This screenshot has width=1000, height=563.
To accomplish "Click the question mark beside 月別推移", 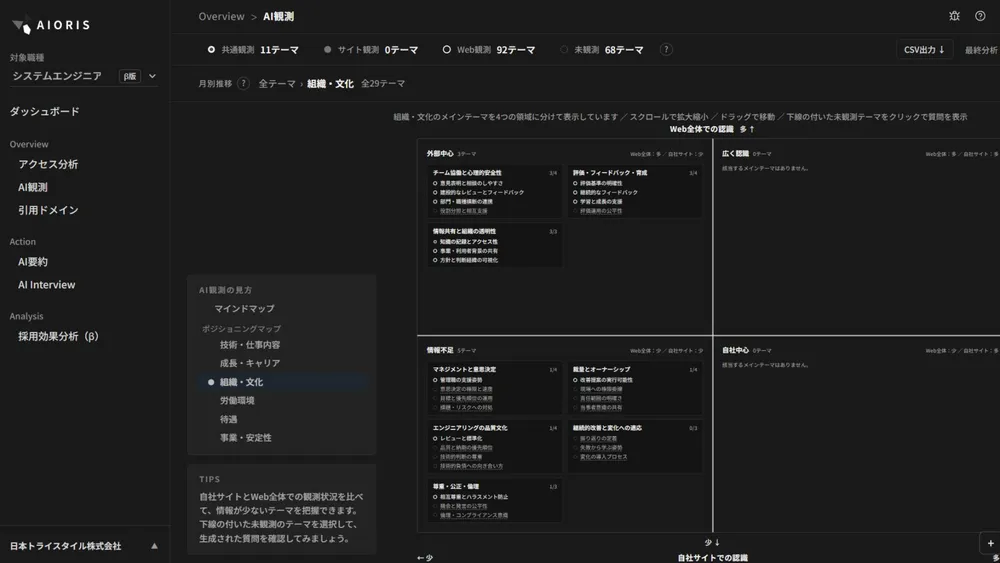I will (243, 84).
